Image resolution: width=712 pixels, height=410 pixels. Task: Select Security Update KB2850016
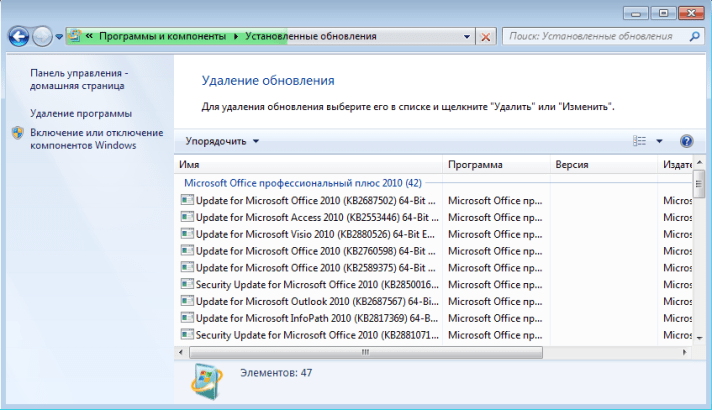[x=317, y=285]
